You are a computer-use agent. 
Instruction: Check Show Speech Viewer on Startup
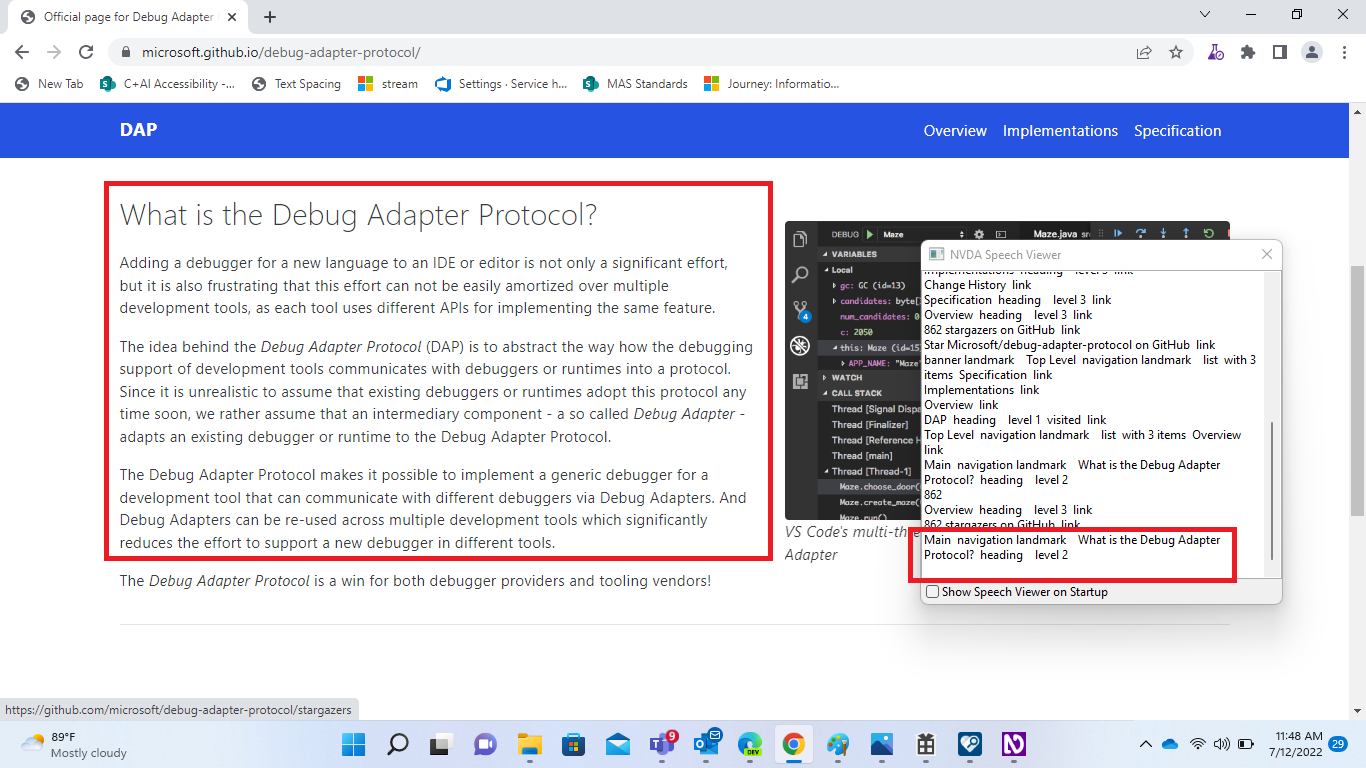(x=932, y=591)
